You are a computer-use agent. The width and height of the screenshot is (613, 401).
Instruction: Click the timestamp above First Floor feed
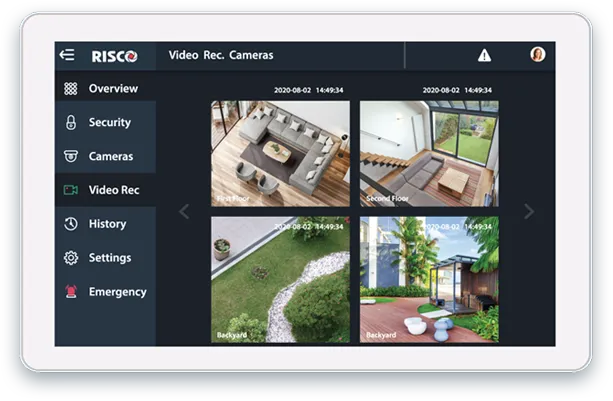(x=308, y=90)
